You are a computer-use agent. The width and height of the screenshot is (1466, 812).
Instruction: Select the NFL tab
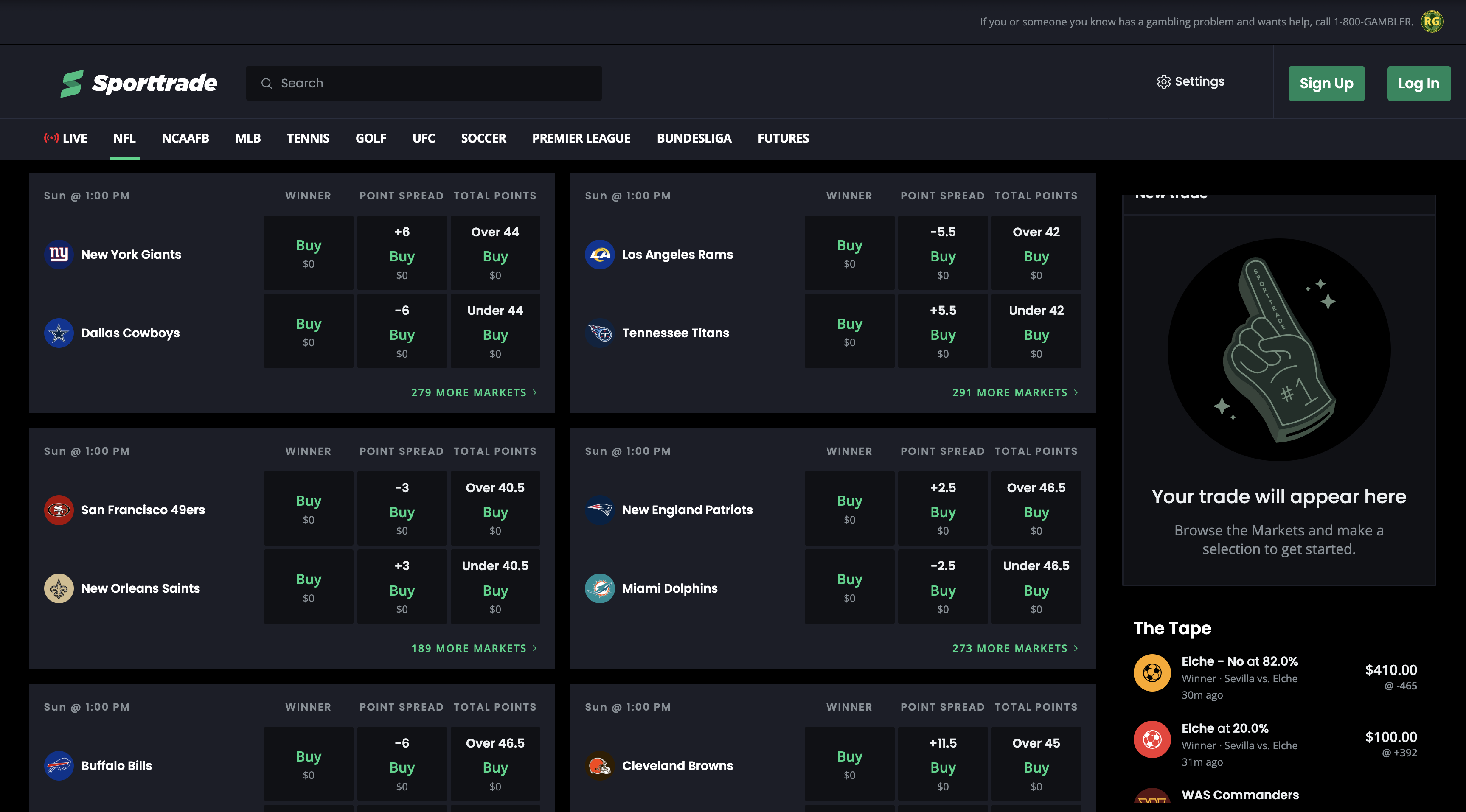[124, 138]
